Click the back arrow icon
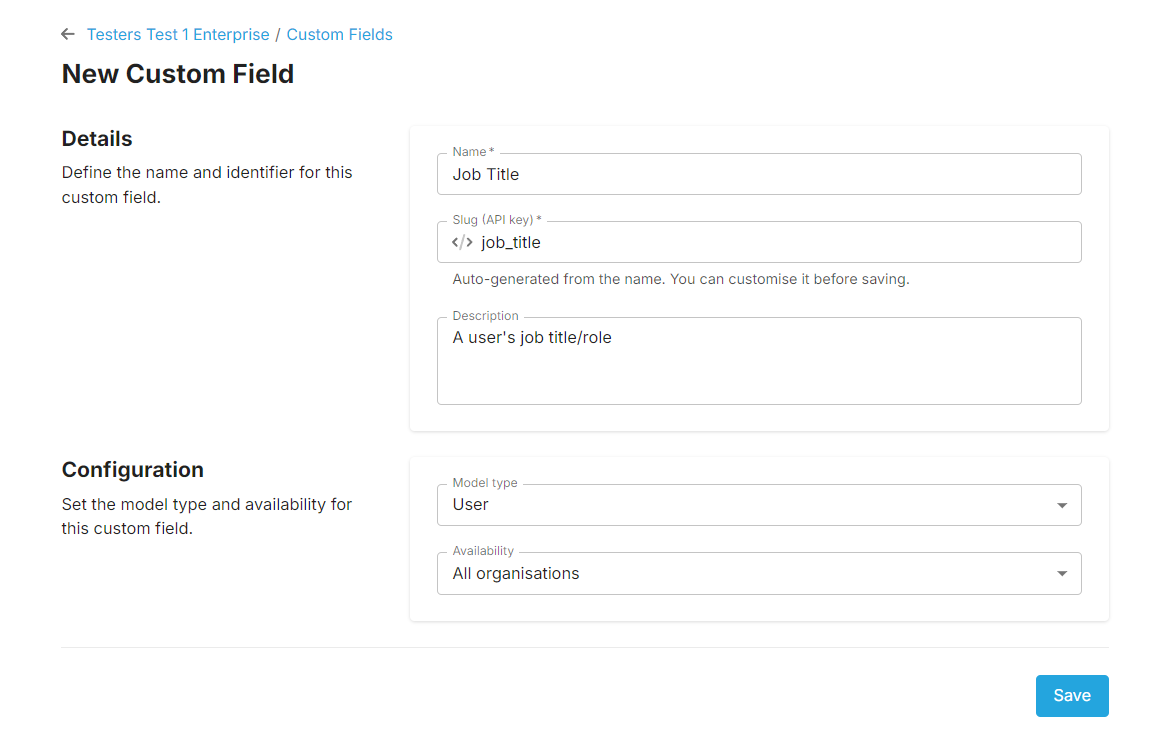 click(68, 34)
